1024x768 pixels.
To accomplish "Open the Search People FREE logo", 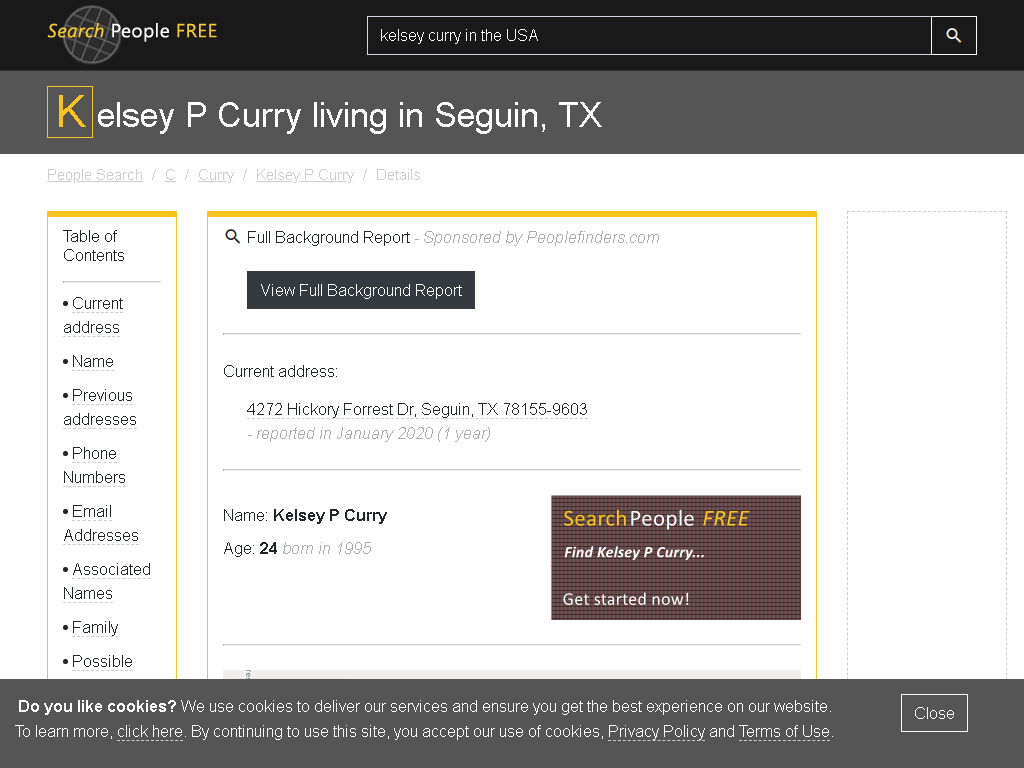I will 132,33.
